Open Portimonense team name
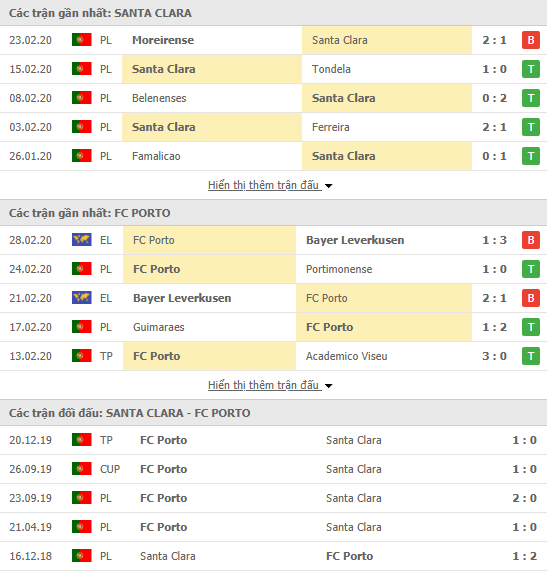The height and width of the screenshot is (573, 547). (x=339, y=269)
